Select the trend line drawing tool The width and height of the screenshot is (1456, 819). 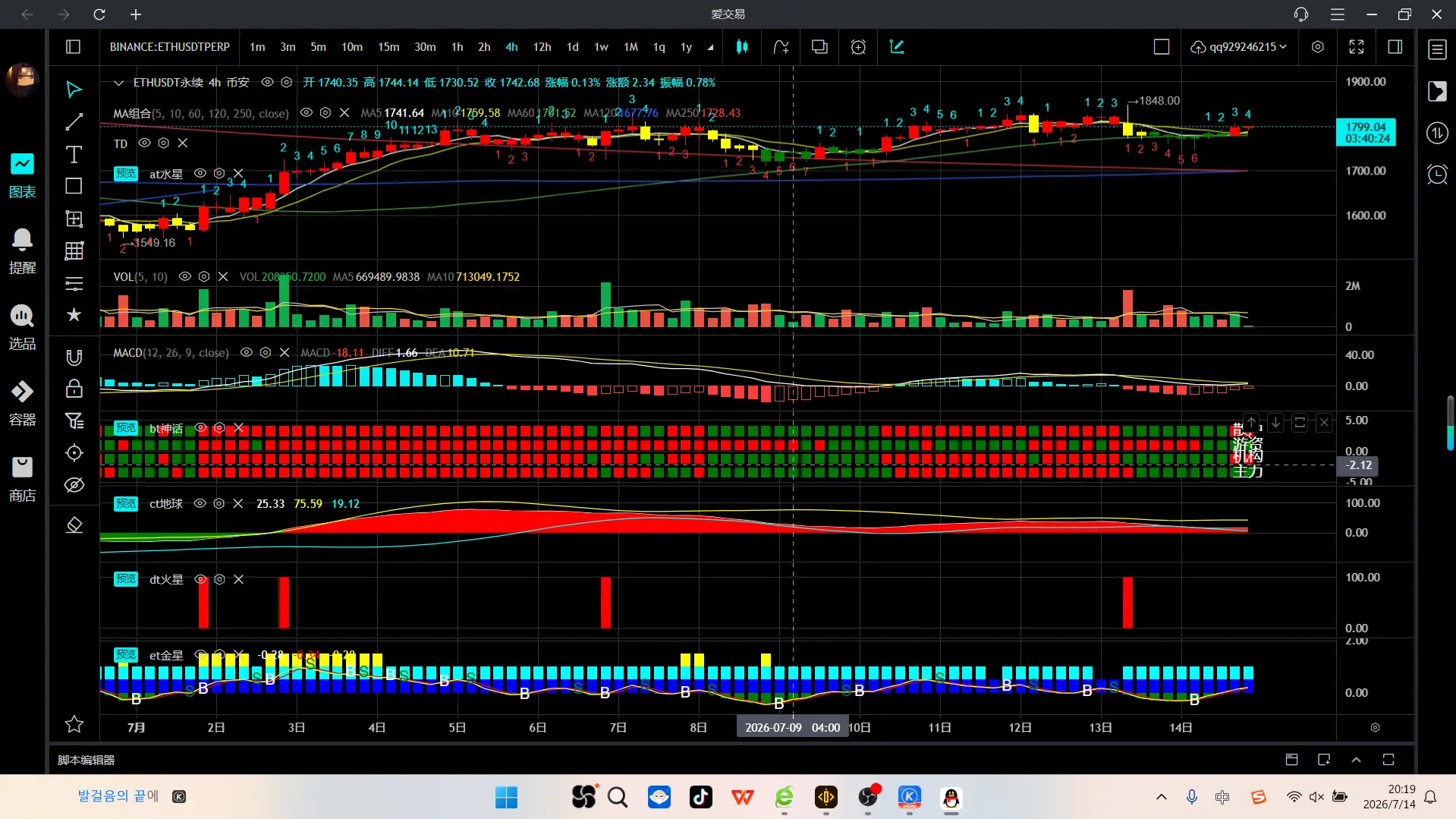[x=74, y=122]
